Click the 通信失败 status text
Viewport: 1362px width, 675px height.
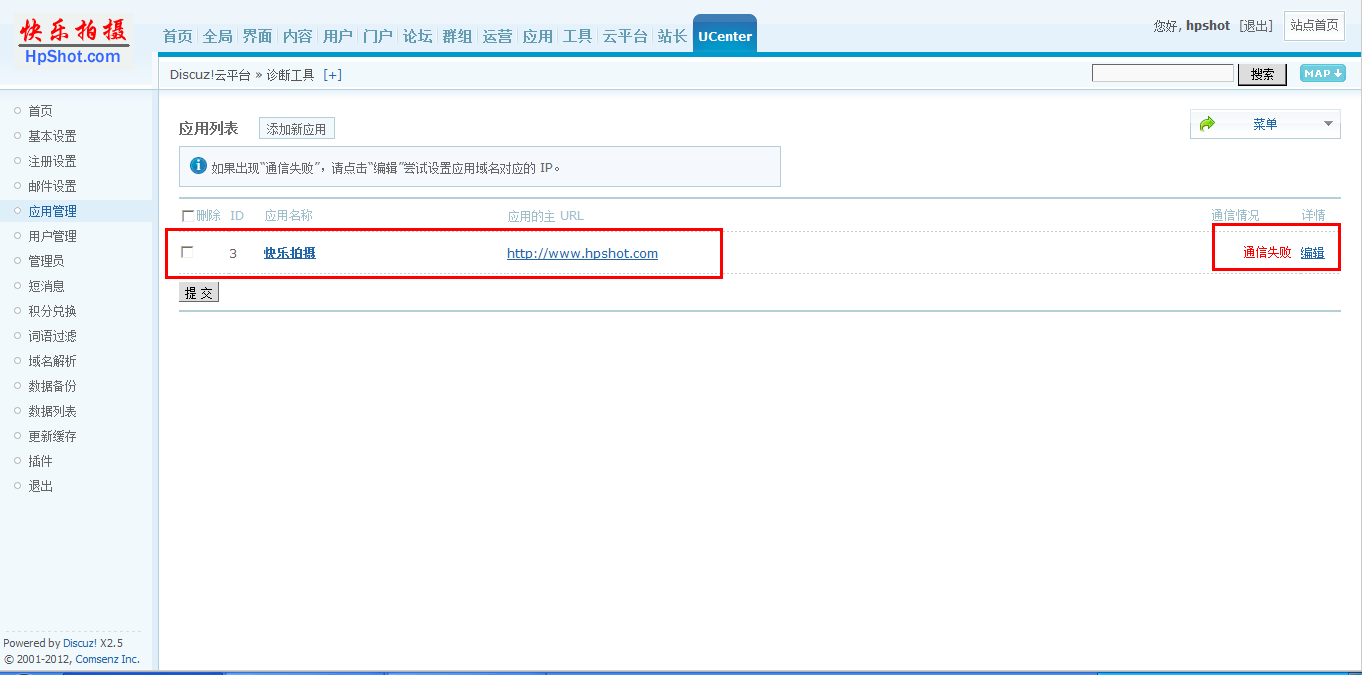(x=1267, y=253)
